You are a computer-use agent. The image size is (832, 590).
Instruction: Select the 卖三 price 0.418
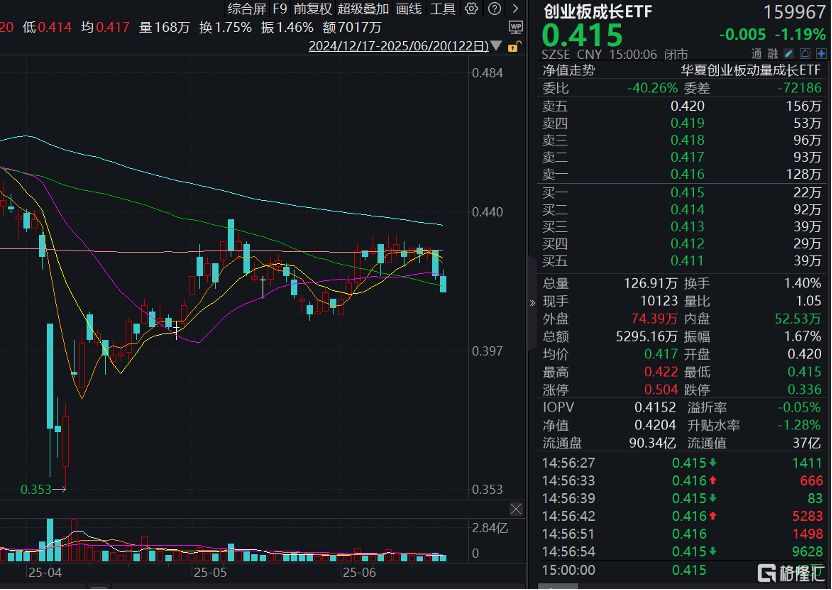(687, 140)
